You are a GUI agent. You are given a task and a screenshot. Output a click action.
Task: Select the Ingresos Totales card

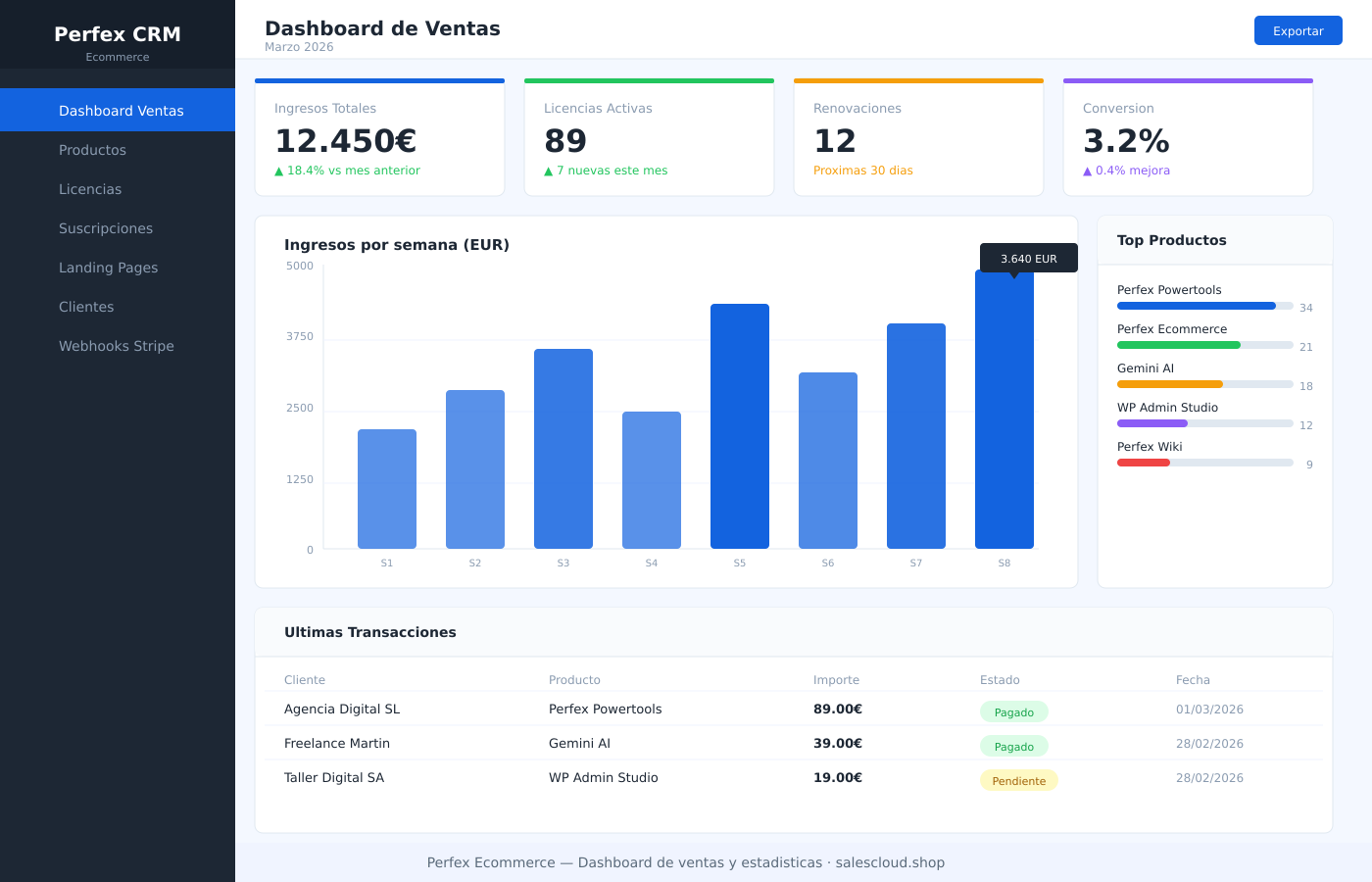coord(379,139)
